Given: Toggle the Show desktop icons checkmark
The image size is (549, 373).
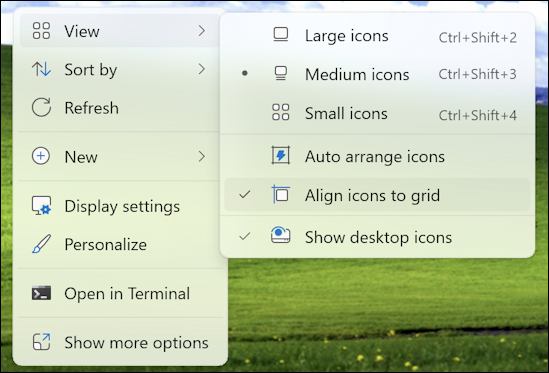Looking at the screenshot, I should (245, 236).
